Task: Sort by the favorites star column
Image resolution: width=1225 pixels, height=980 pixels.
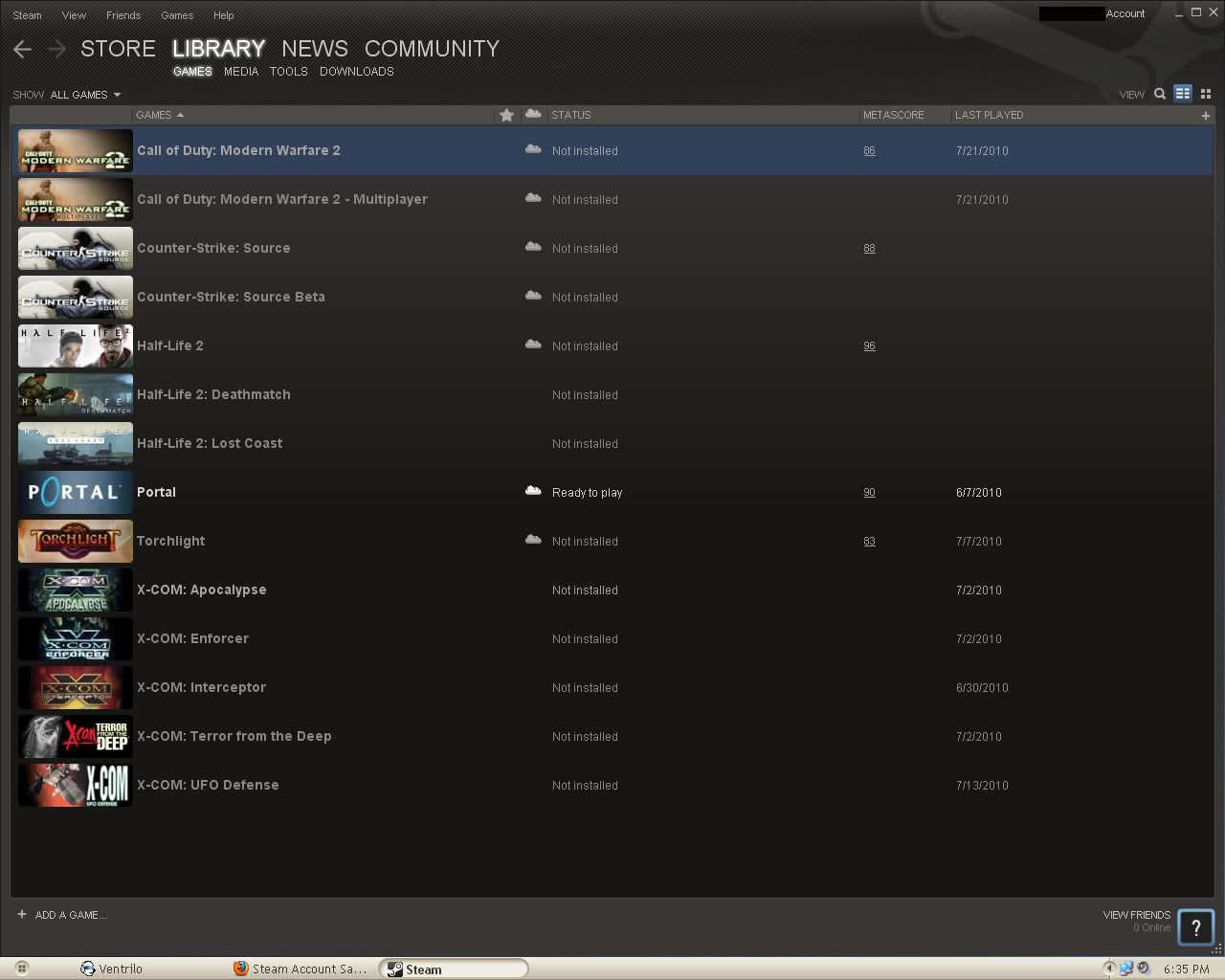Action: 507,115
